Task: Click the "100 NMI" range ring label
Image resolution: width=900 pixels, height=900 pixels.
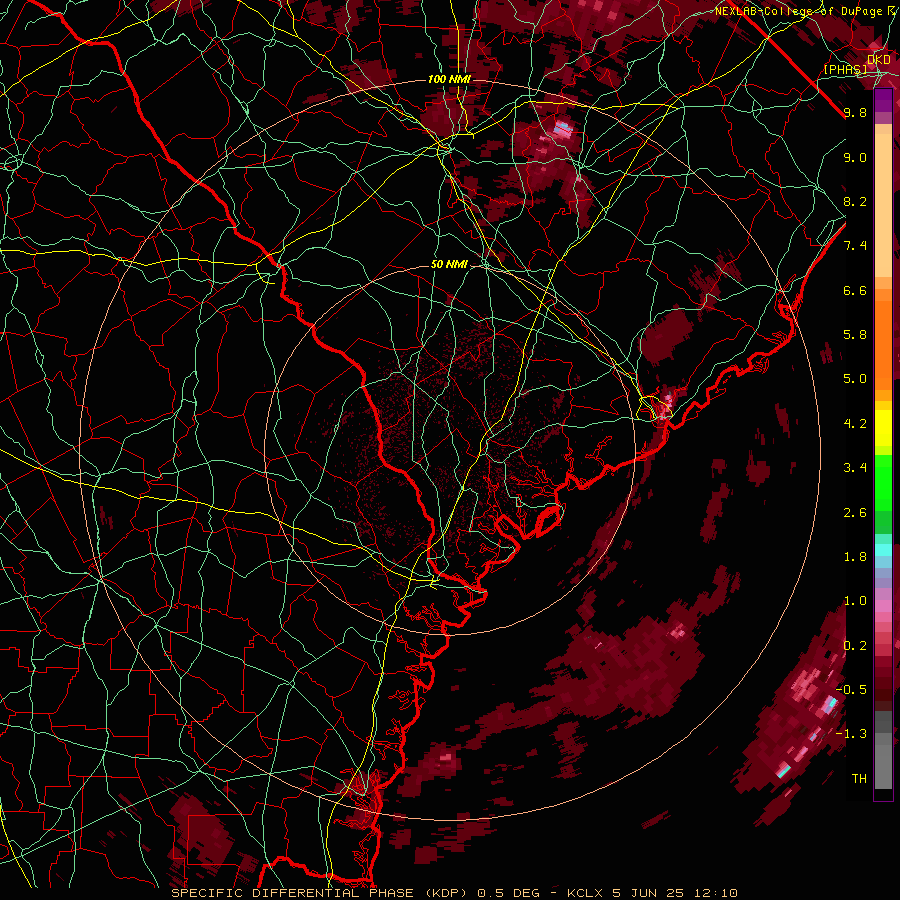Action: (x=449, y=79)
